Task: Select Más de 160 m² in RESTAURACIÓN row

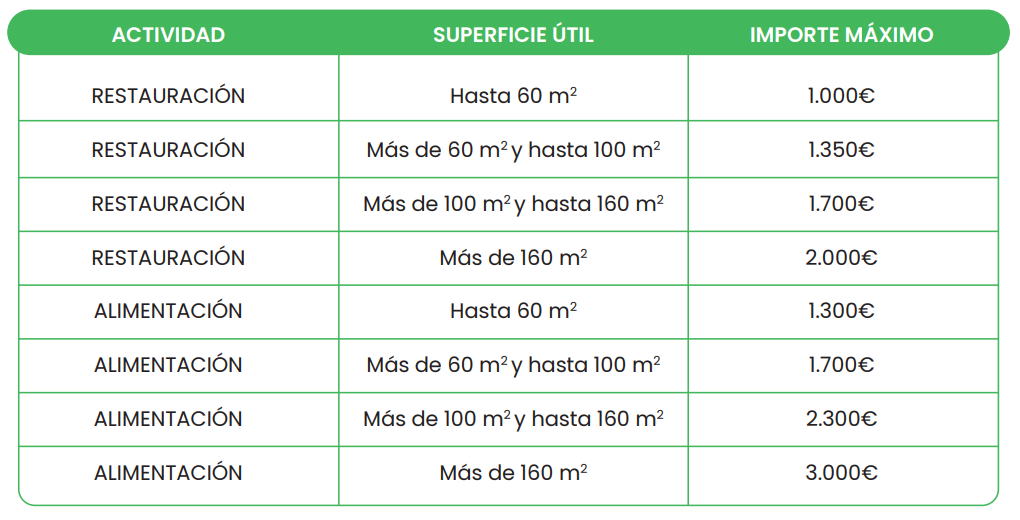Action: click(513, 258)
